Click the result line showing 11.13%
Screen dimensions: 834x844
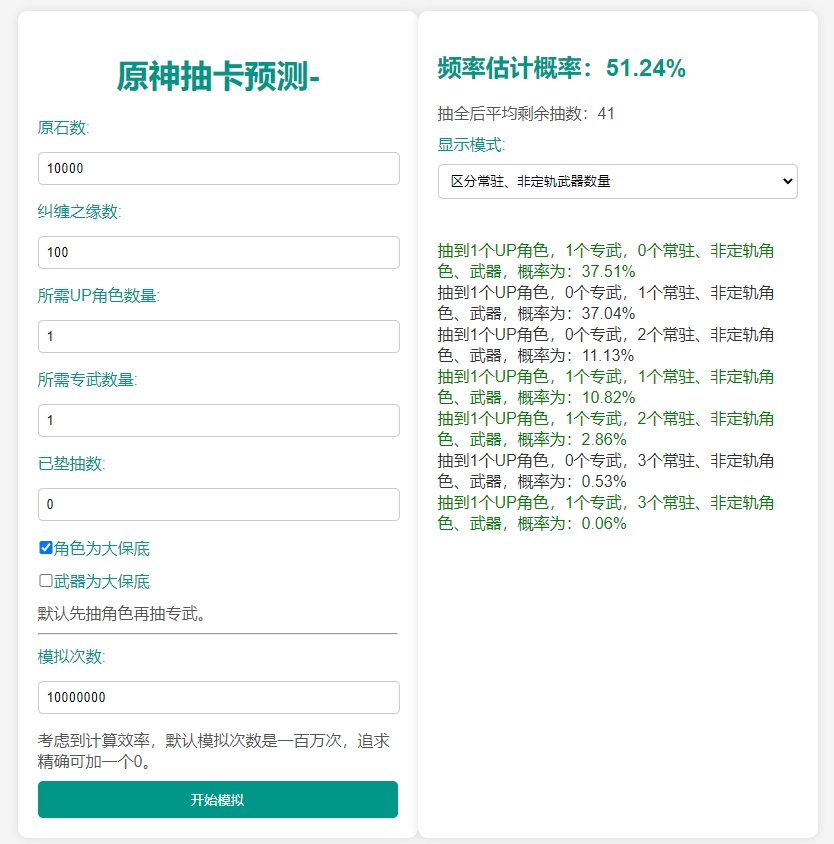(606, 345)
